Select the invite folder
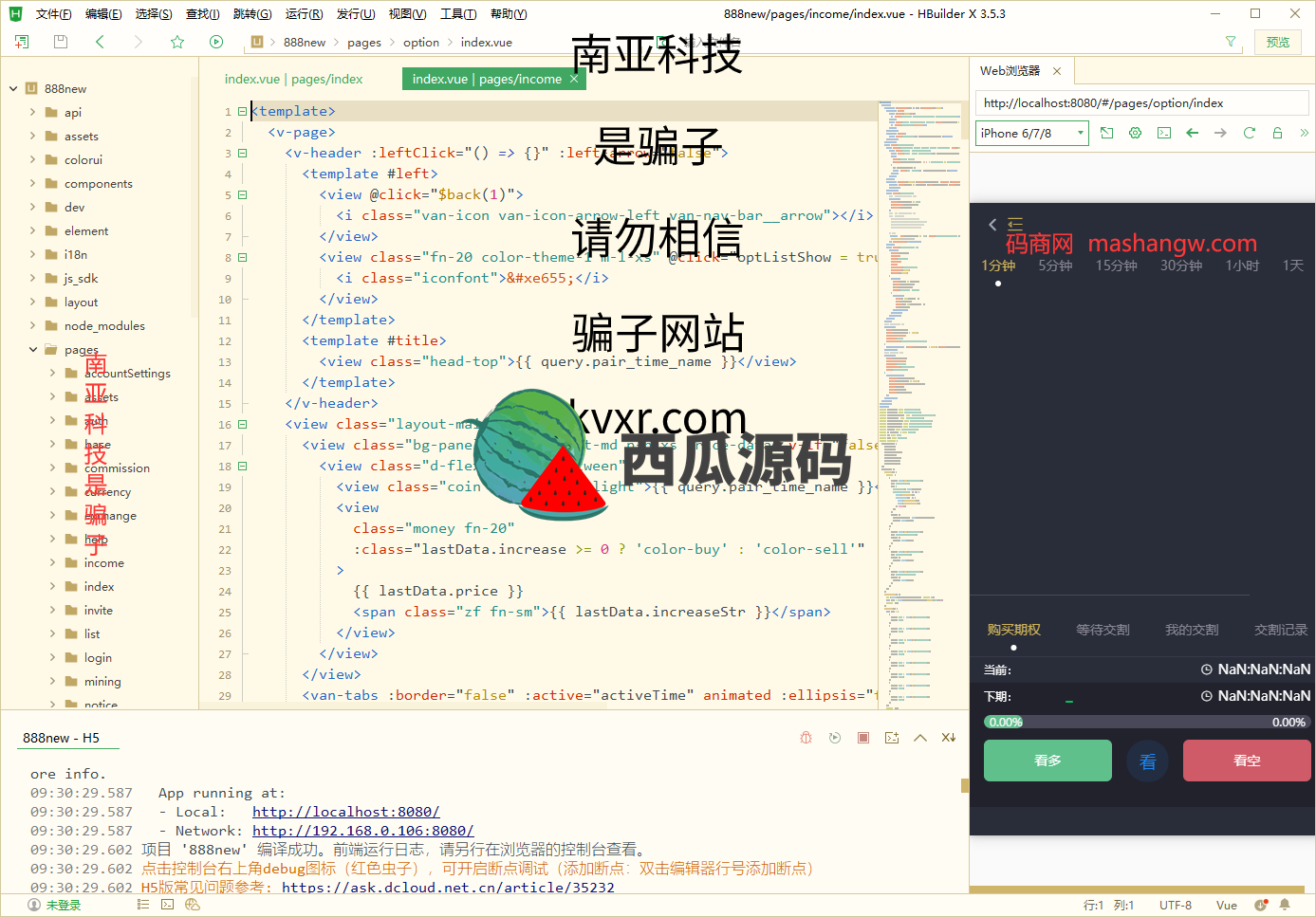1316x917 pixels. 98,610
